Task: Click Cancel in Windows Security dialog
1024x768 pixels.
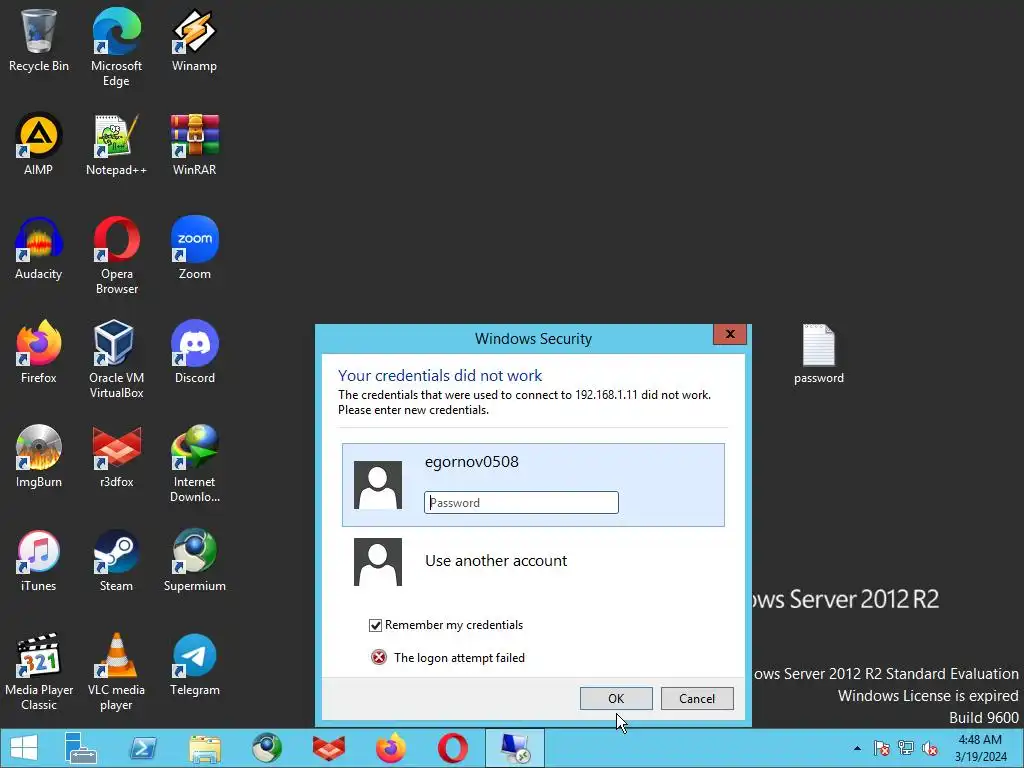Action: (697, 699)
